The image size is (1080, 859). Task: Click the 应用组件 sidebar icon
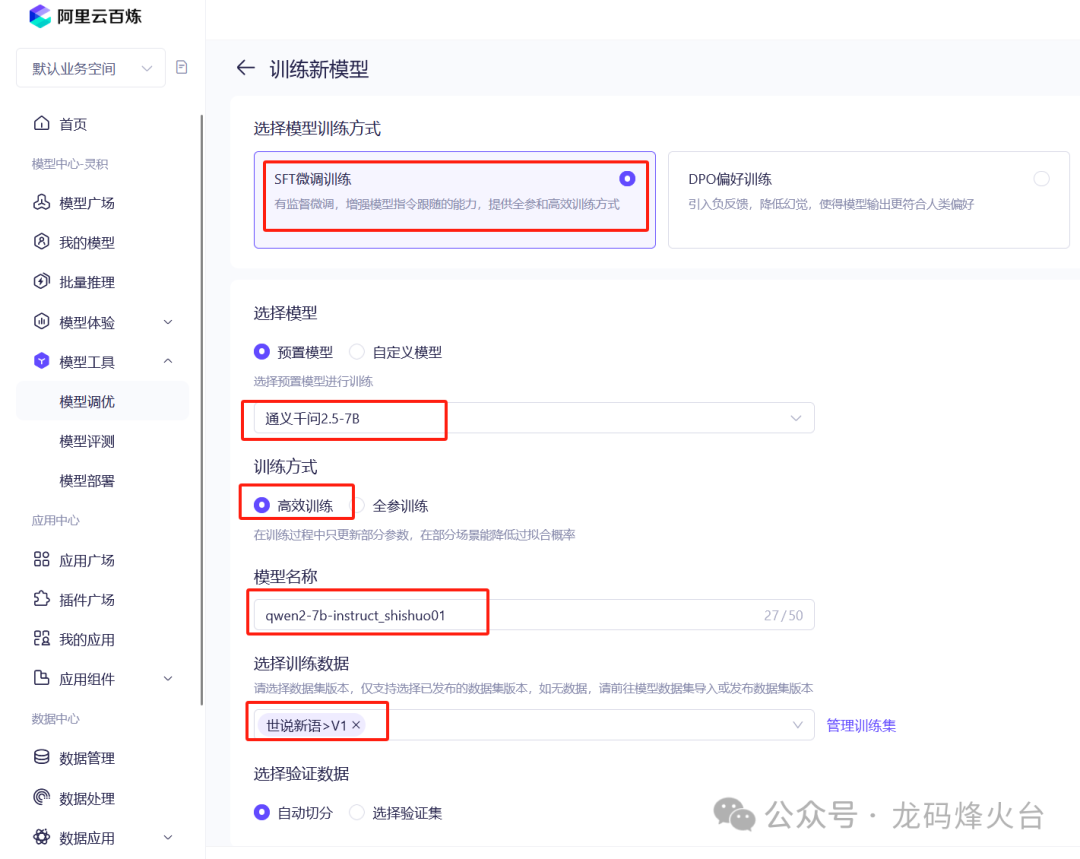[x=41, y=678]
